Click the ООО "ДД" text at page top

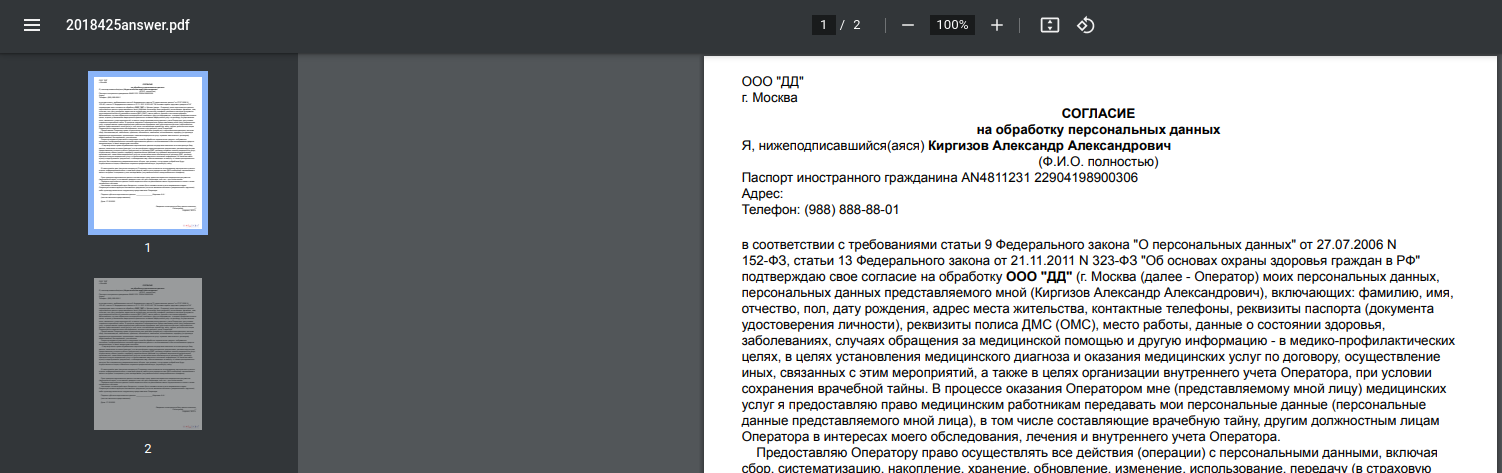click(x=772, y=82)
